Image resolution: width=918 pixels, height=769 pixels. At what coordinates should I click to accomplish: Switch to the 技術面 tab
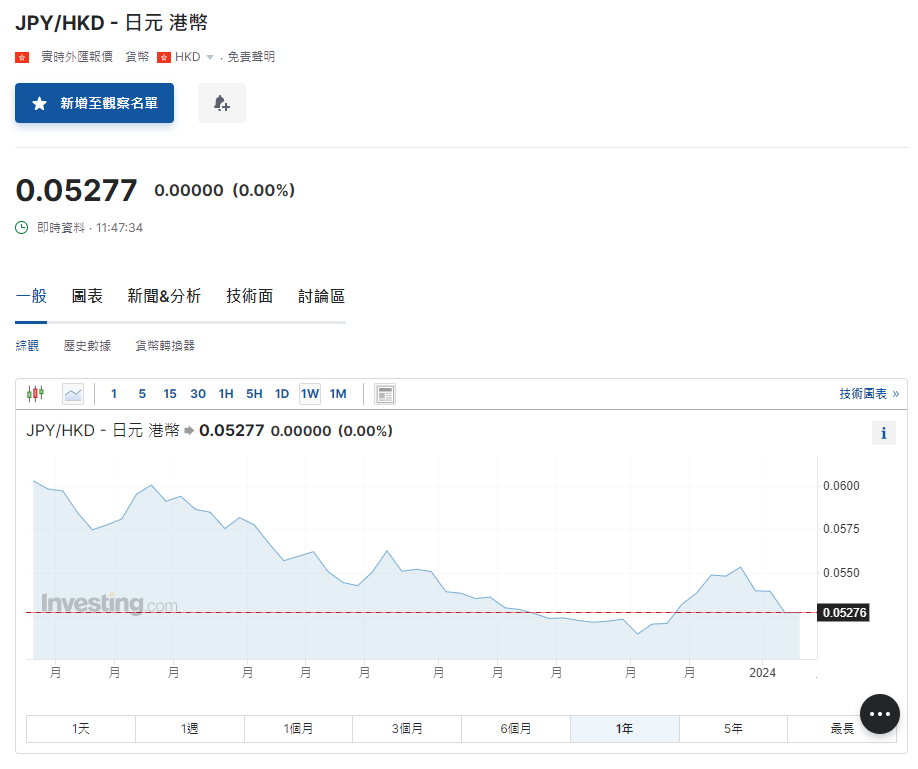point(249,296)
